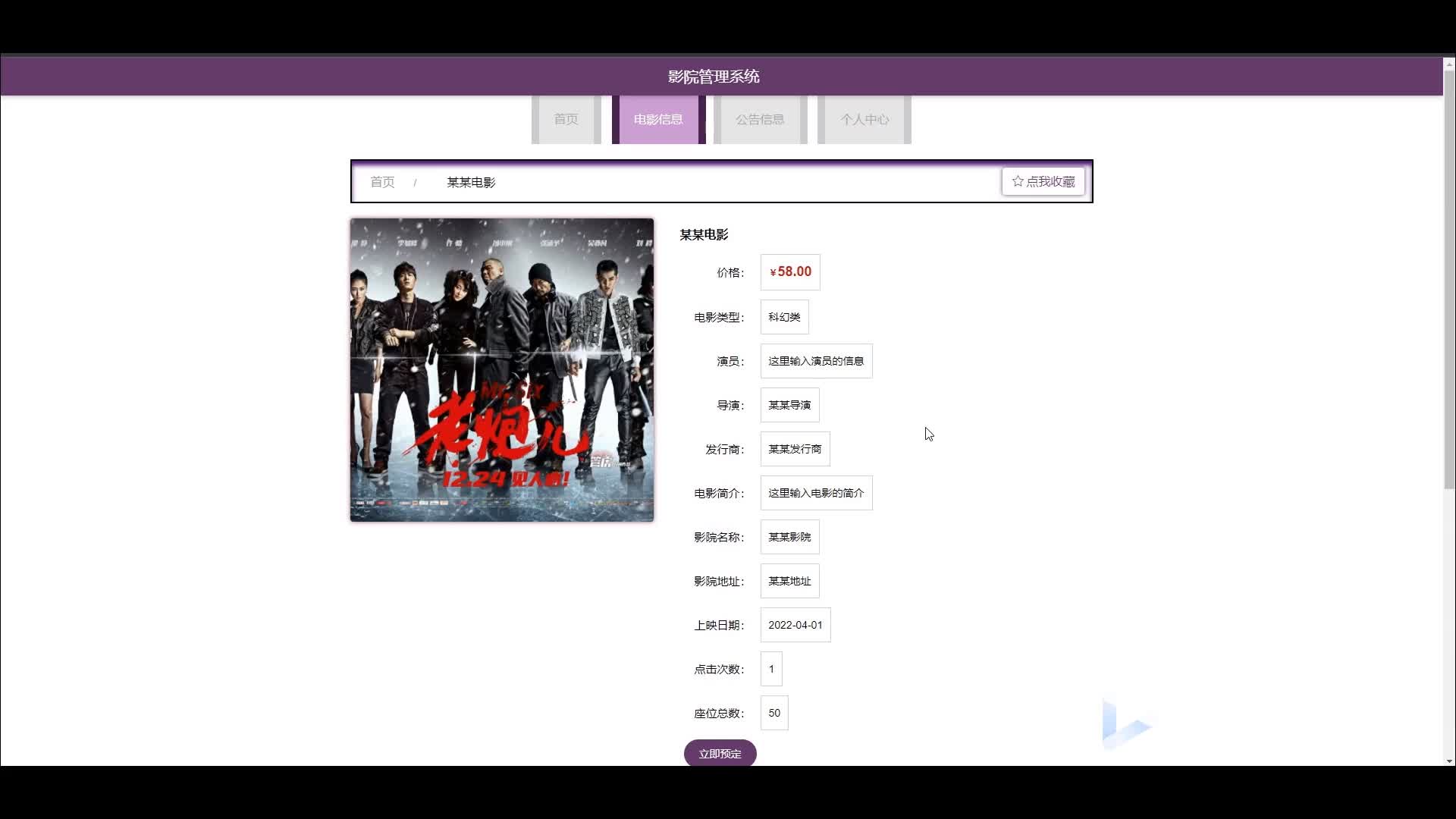Viewport: 1456px width, 819px height.
Task: Click the 某某电影 movie title heading
Action: pos(704,235)
